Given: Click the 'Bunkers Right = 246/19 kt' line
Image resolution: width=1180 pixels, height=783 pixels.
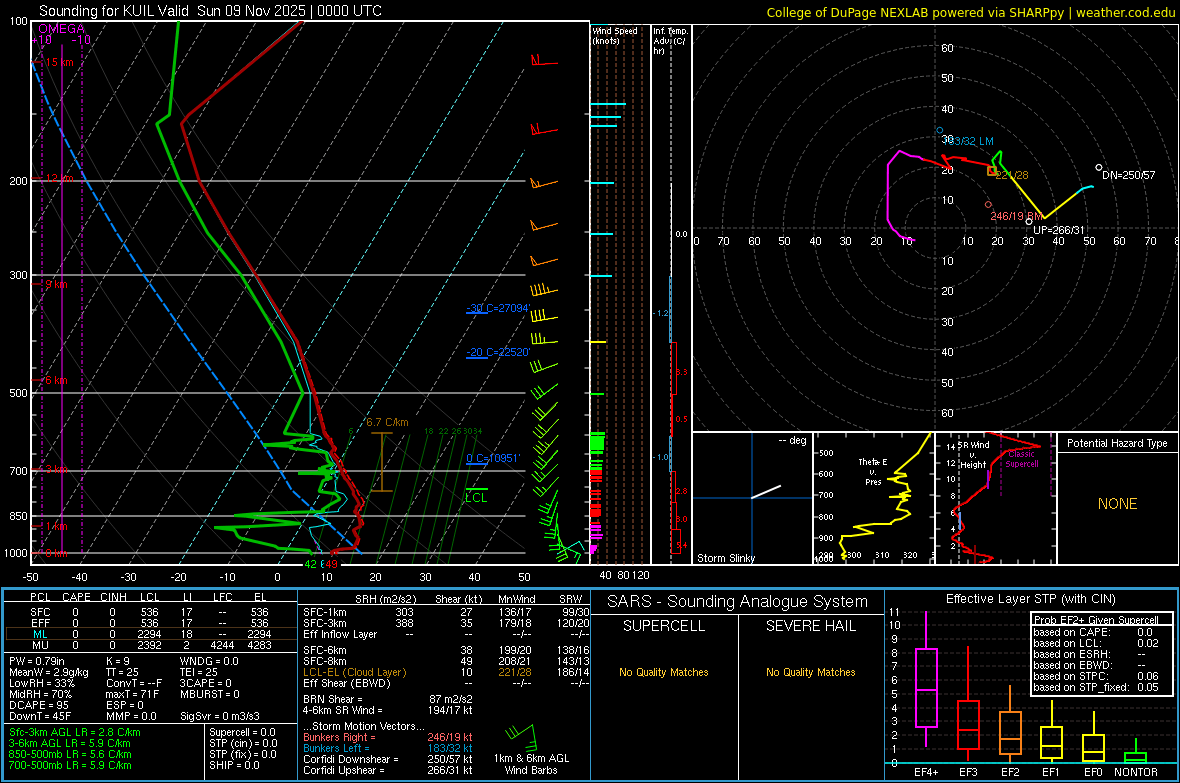Looking at the screenshot, I should (388, 737).
